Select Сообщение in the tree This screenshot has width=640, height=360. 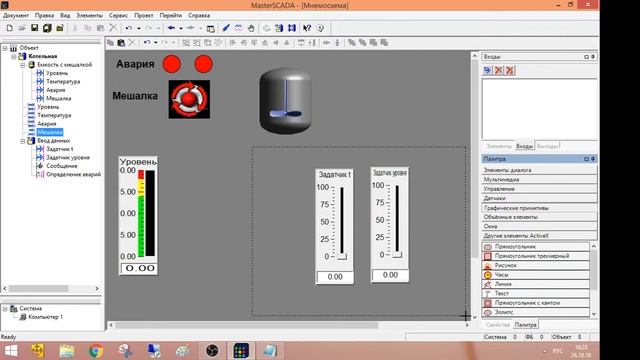click(62, 166)
